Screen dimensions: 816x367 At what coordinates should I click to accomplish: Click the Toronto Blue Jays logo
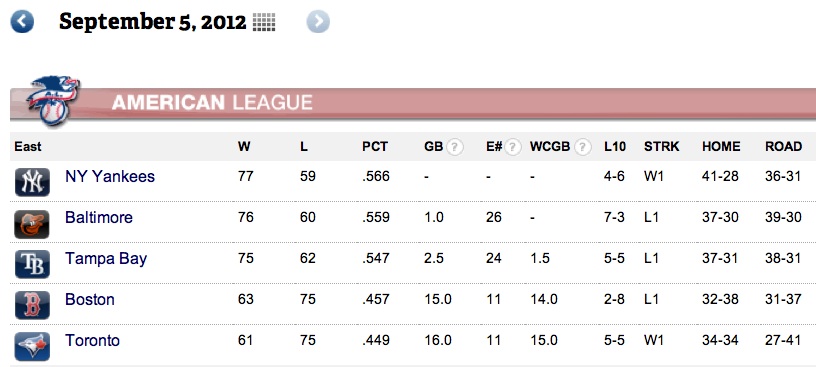point(32,346)
